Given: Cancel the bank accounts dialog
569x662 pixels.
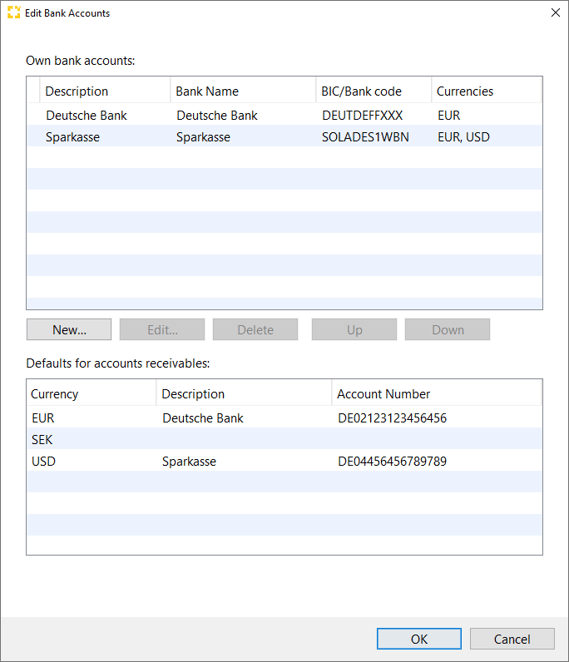Looking at the screenshot, I should (512, 639).
